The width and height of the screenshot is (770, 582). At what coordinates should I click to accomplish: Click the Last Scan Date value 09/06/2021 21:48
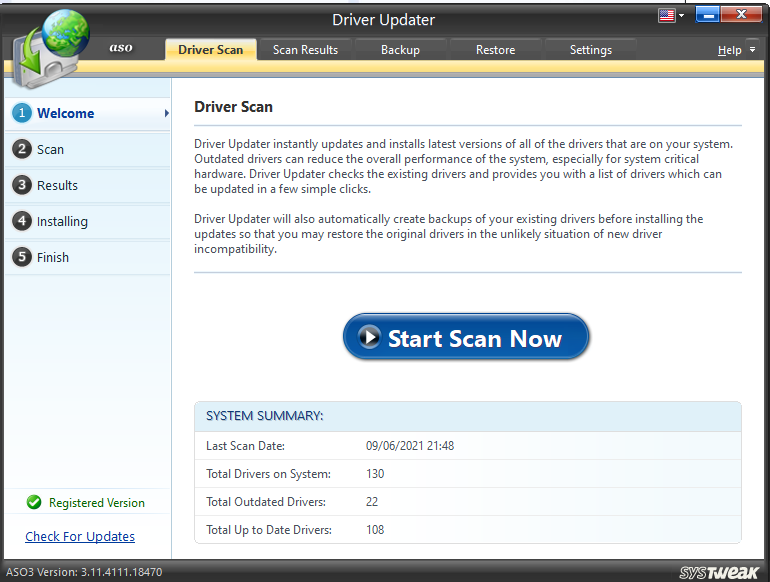coord(410,446)
